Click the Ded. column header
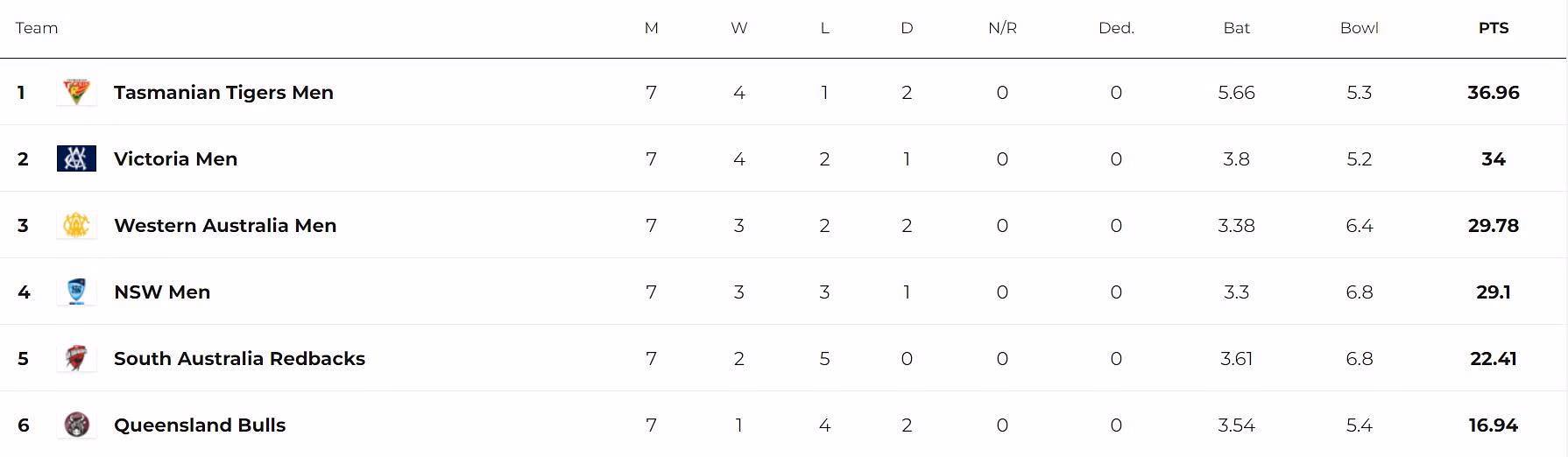The height and width of the screenshot is (457, 1568). click(x=1116, y=28)
